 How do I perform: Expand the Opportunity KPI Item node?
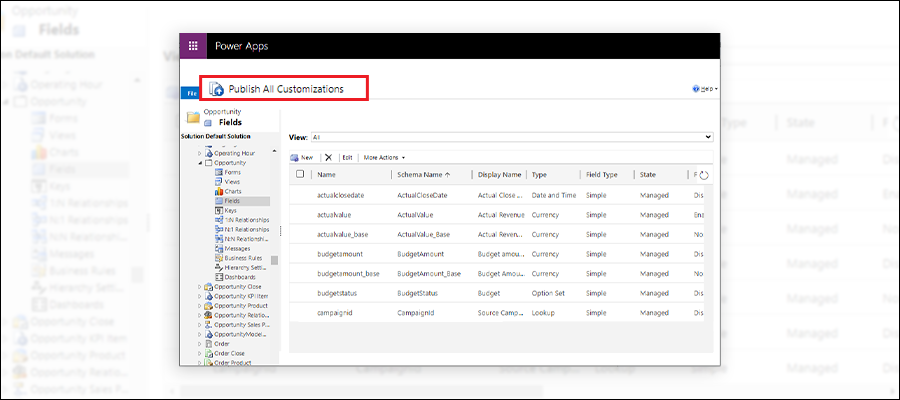point(200,296)
